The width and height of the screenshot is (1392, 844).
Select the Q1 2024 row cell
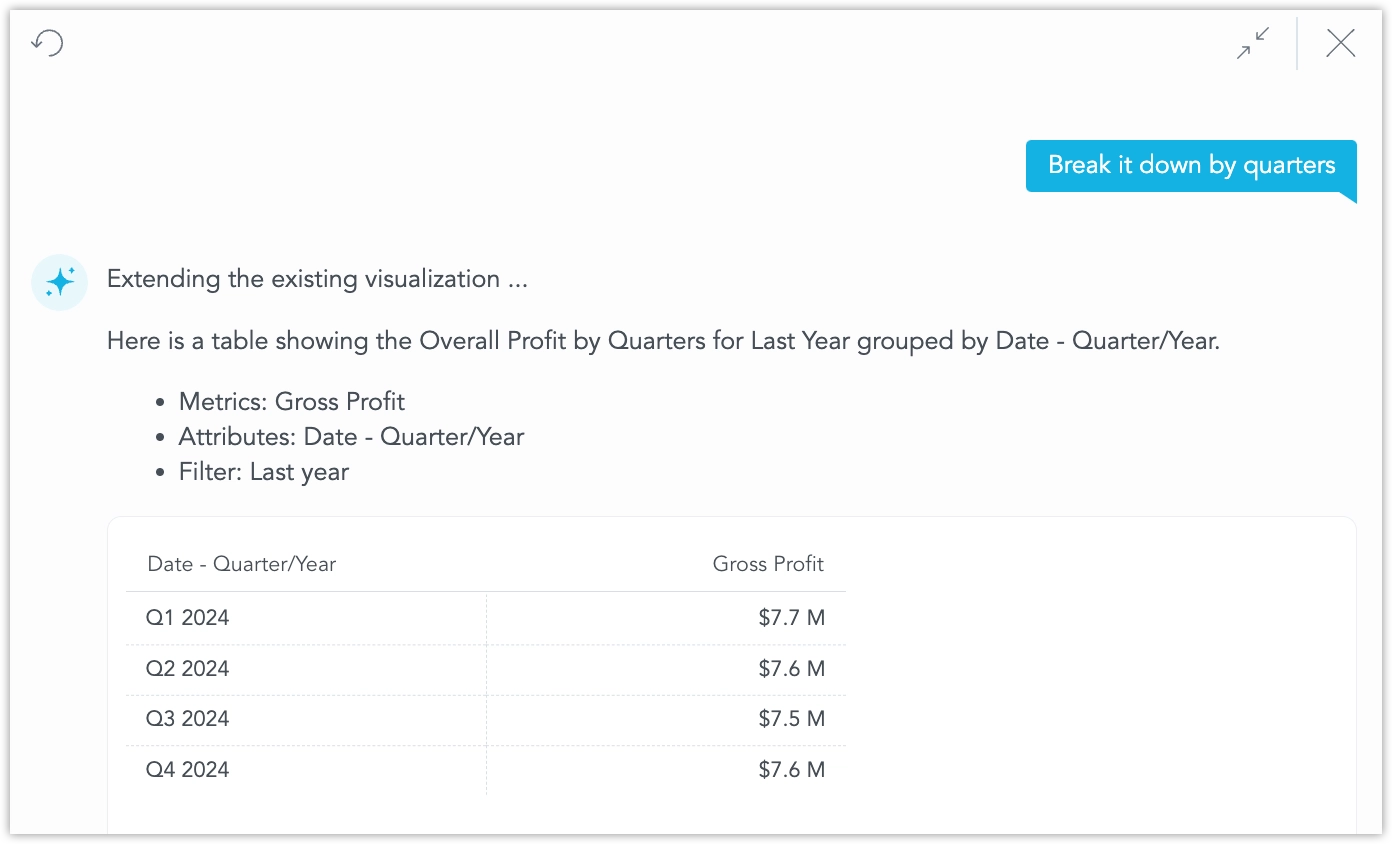click(188, 618)
